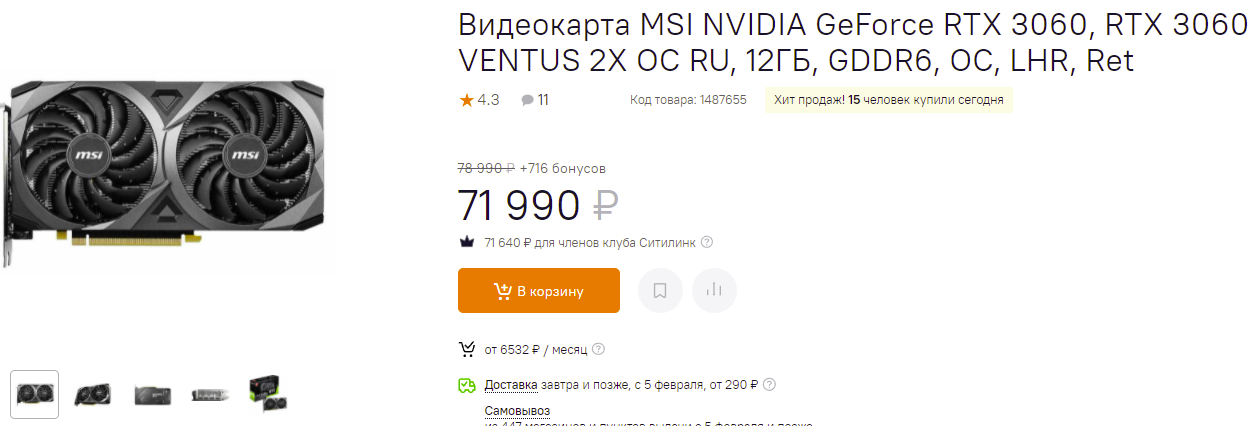Click the compare bar-chart icon
The height and width of the screenshot is (426, 1250).
click(x=714, y=291)
